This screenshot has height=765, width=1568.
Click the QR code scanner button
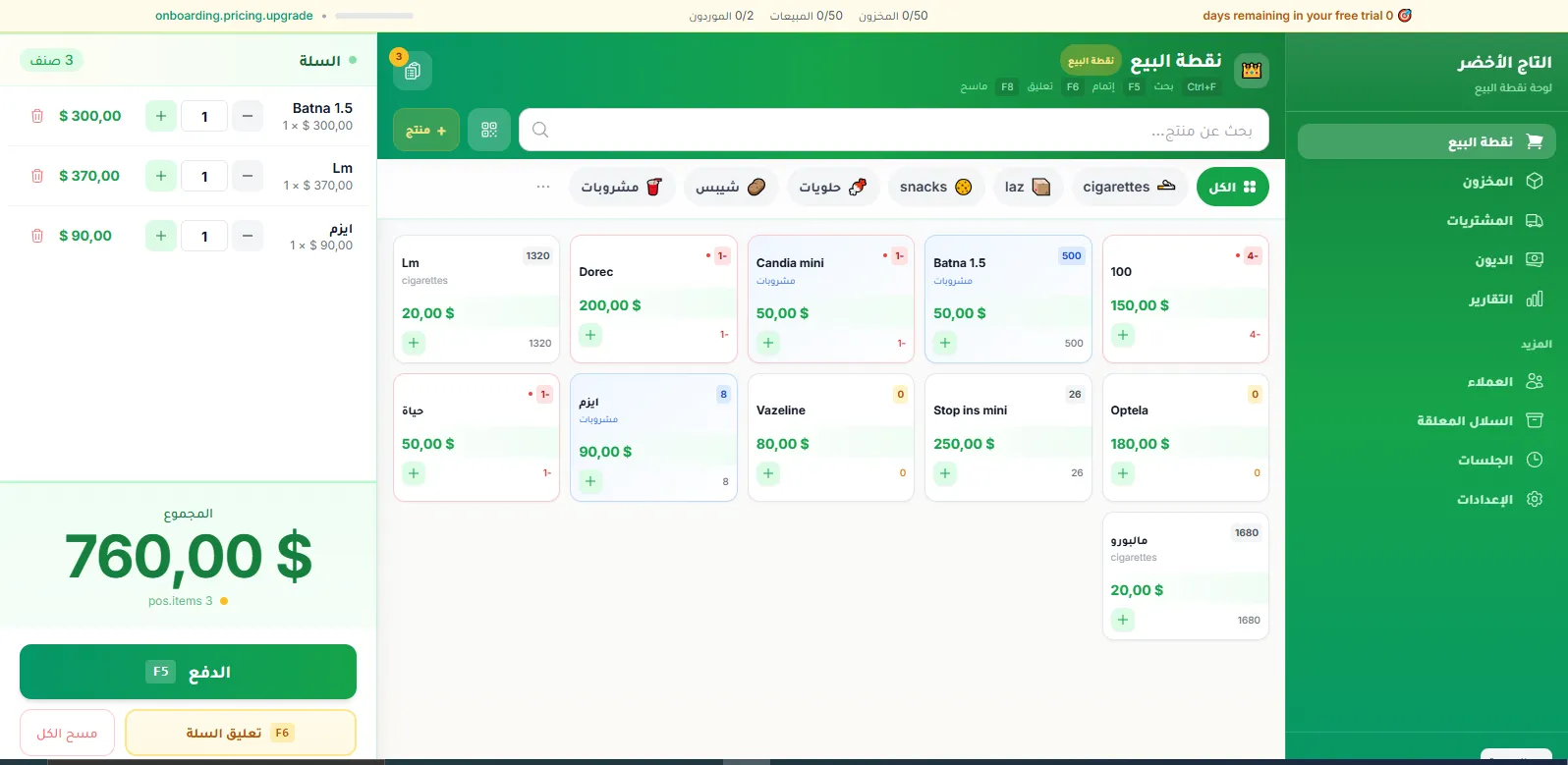tap(489, 130)
